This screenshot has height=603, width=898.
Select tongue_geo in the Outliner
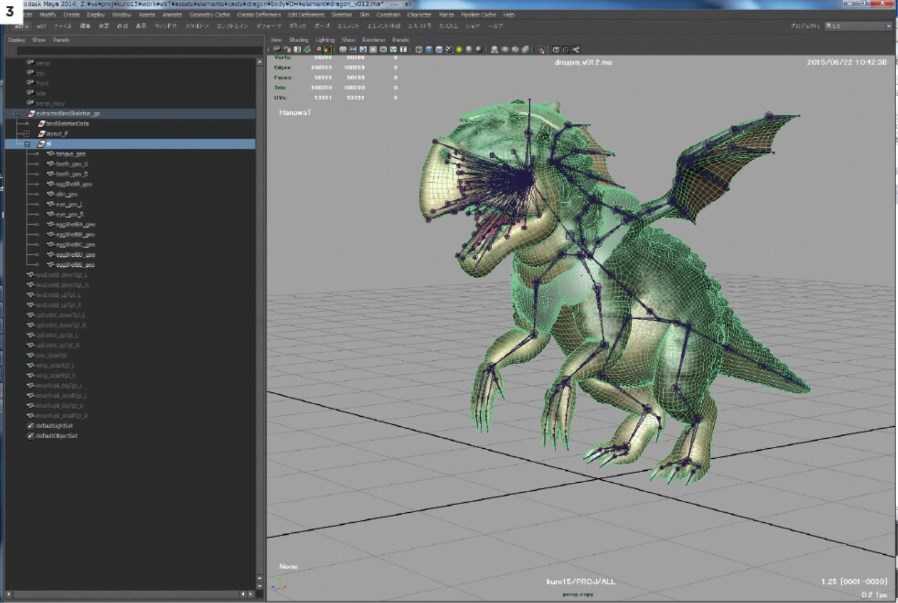(x=70, y=153)
